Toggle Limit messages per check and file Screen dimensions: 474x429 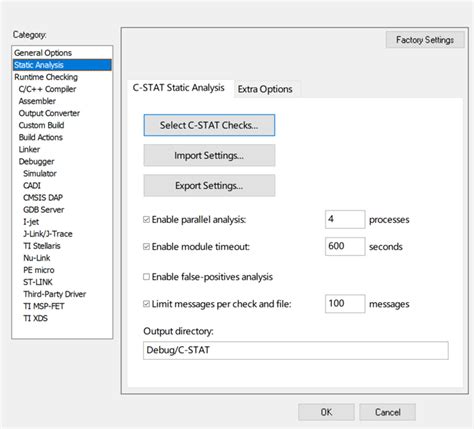tap(146, 304)
